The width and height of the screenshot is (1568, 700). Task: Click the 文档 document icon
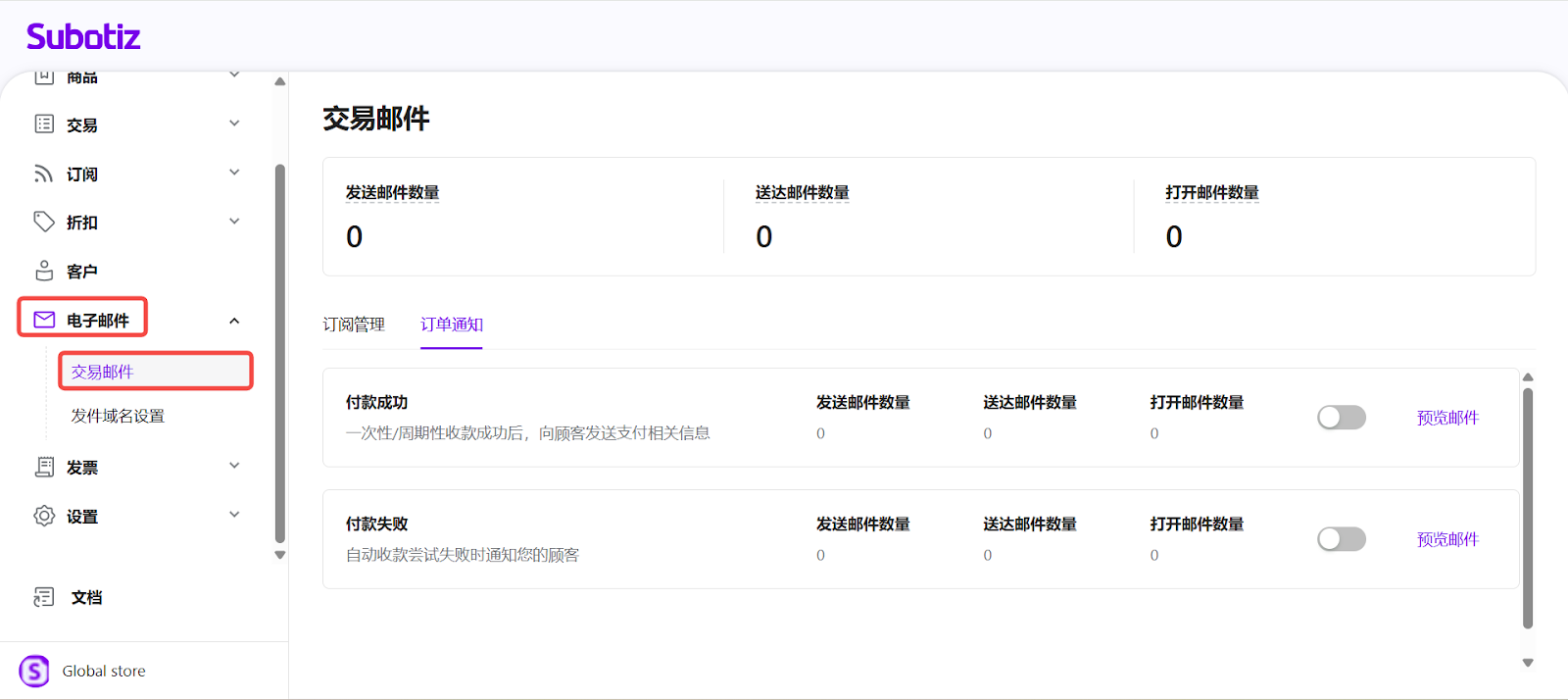click(44, 597)
